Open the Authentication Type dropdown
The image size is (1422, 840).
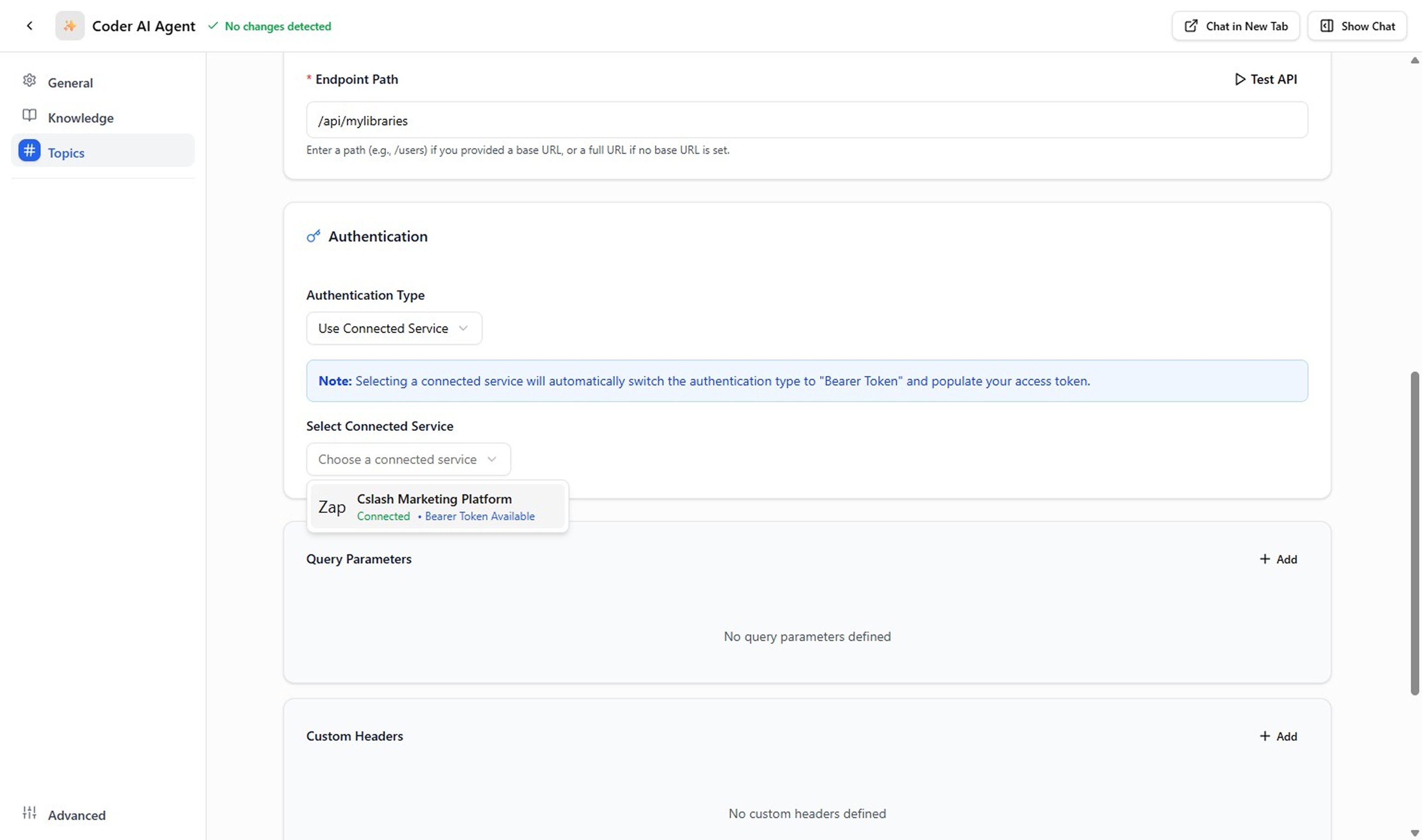[x=394, y=328]
